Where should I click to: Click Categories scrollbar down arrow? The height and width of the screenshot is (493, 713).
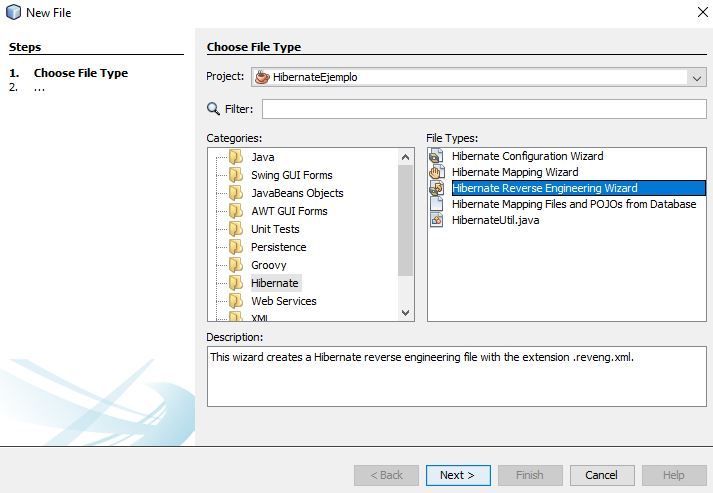pos(405,312)
